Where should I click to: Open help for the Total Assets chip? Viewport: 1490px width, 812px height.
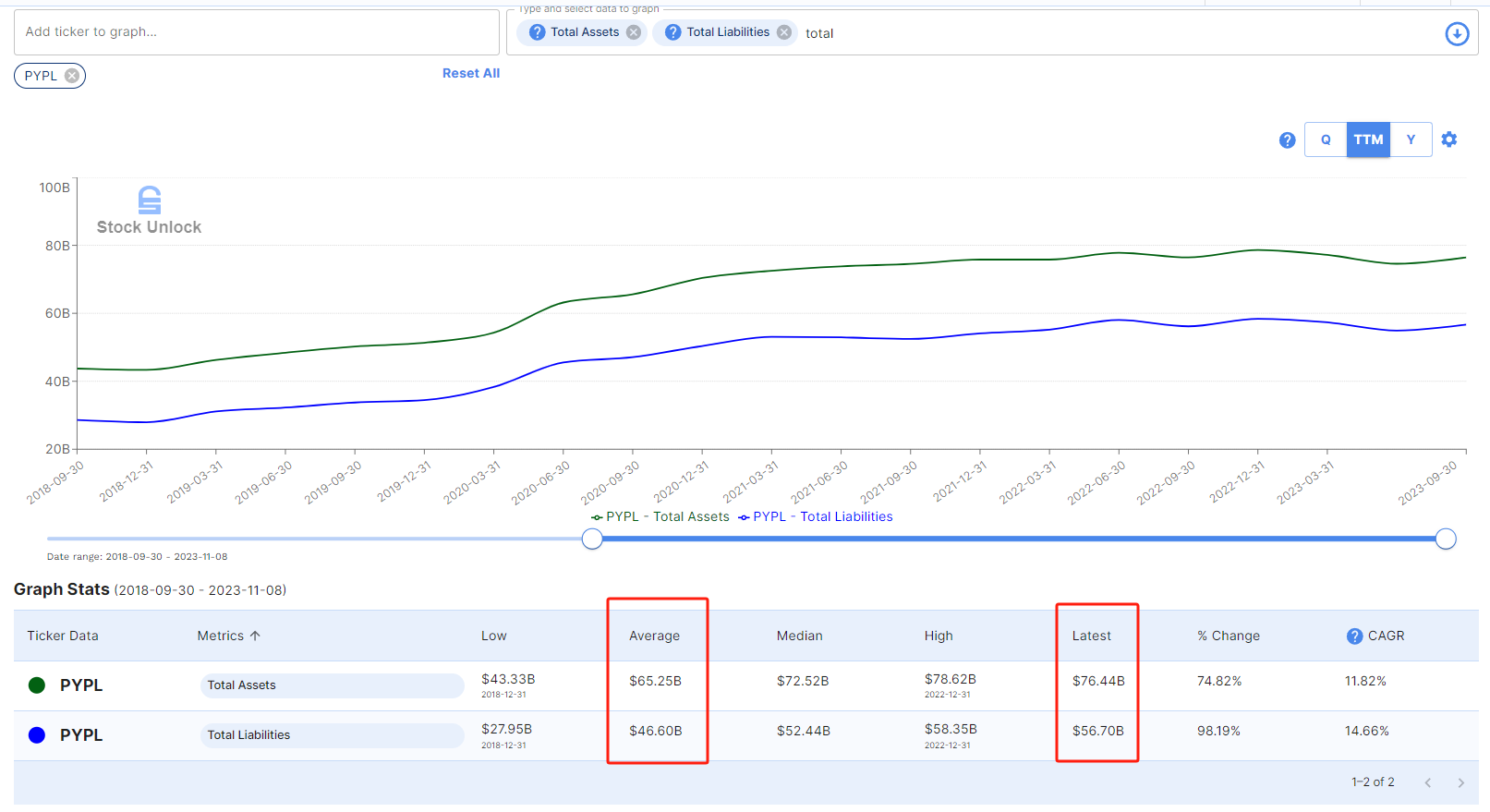(x=537, y=32)
